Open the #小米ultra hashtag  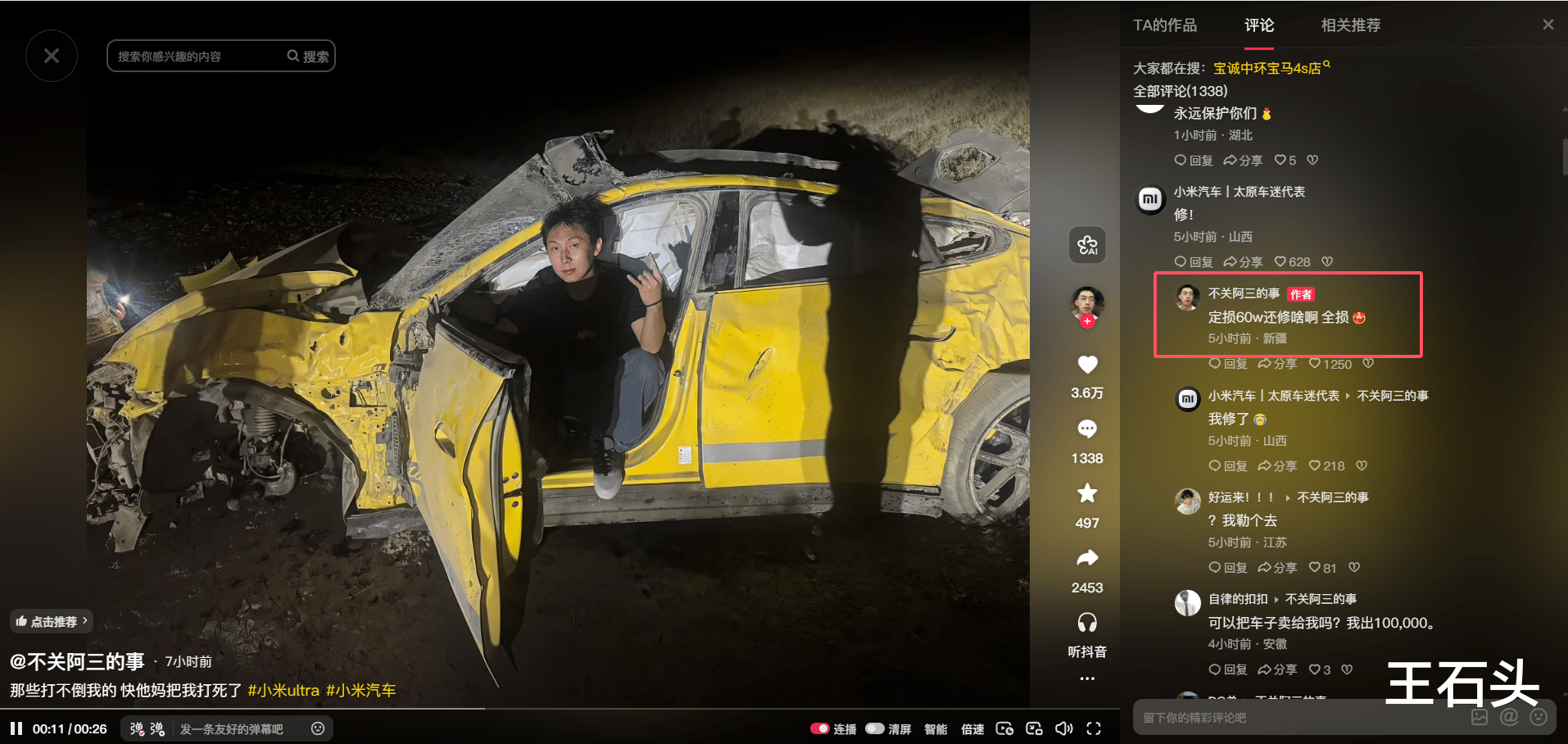283,690
